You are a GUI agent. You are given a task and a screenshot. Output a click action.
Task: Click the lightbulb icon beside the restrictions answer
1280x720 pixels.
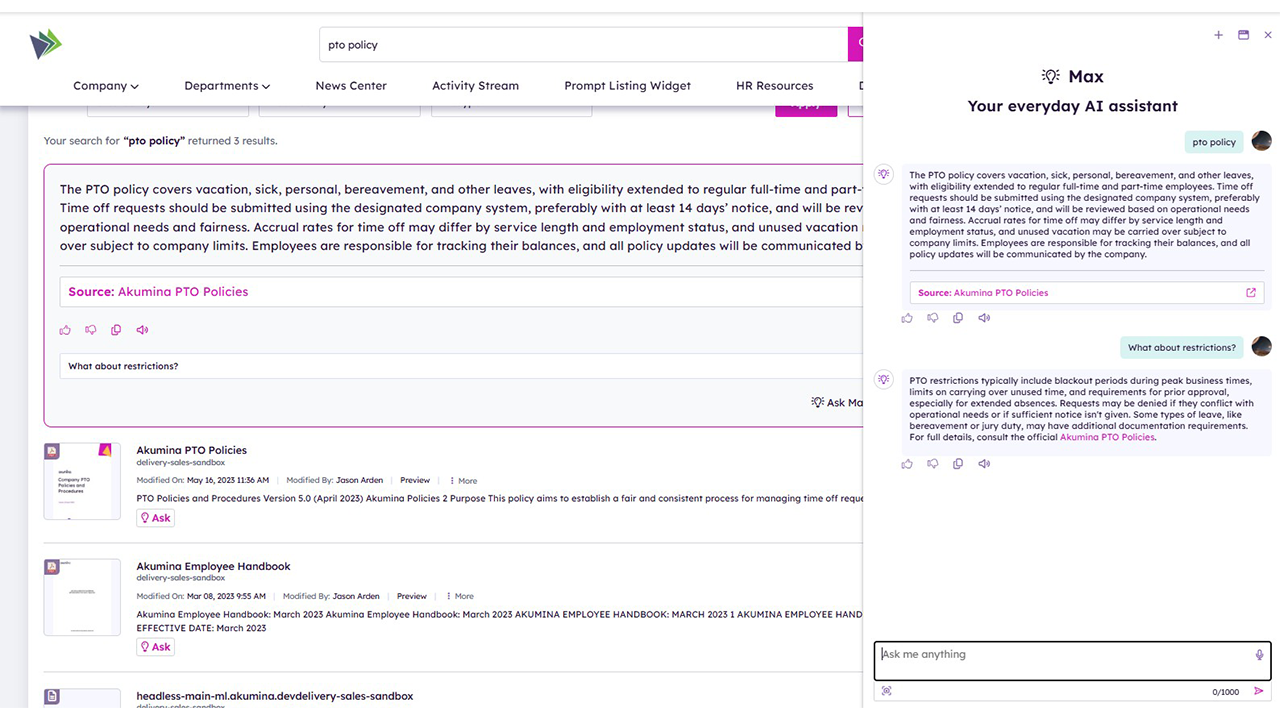(x=884, y=379)
